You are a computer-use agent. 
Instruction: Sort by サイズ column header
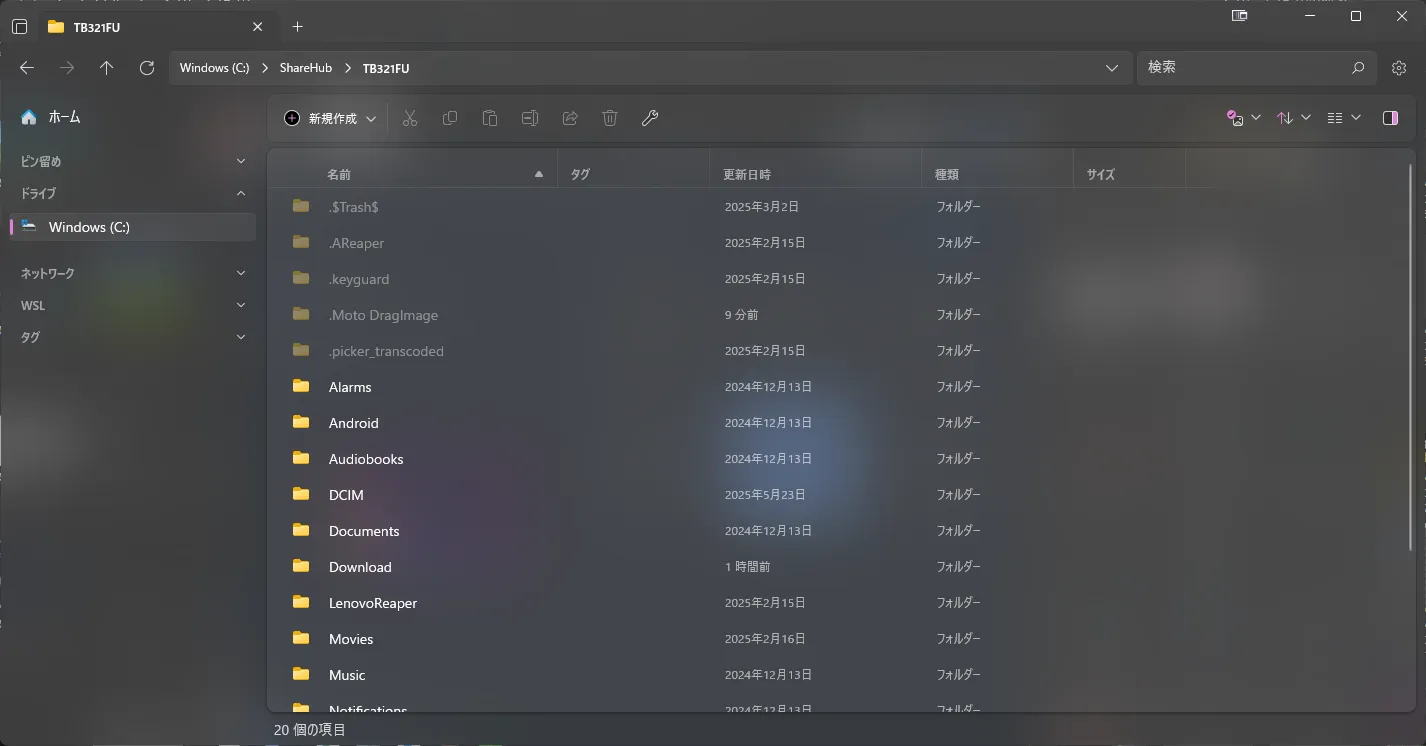tap(1130, 174)
